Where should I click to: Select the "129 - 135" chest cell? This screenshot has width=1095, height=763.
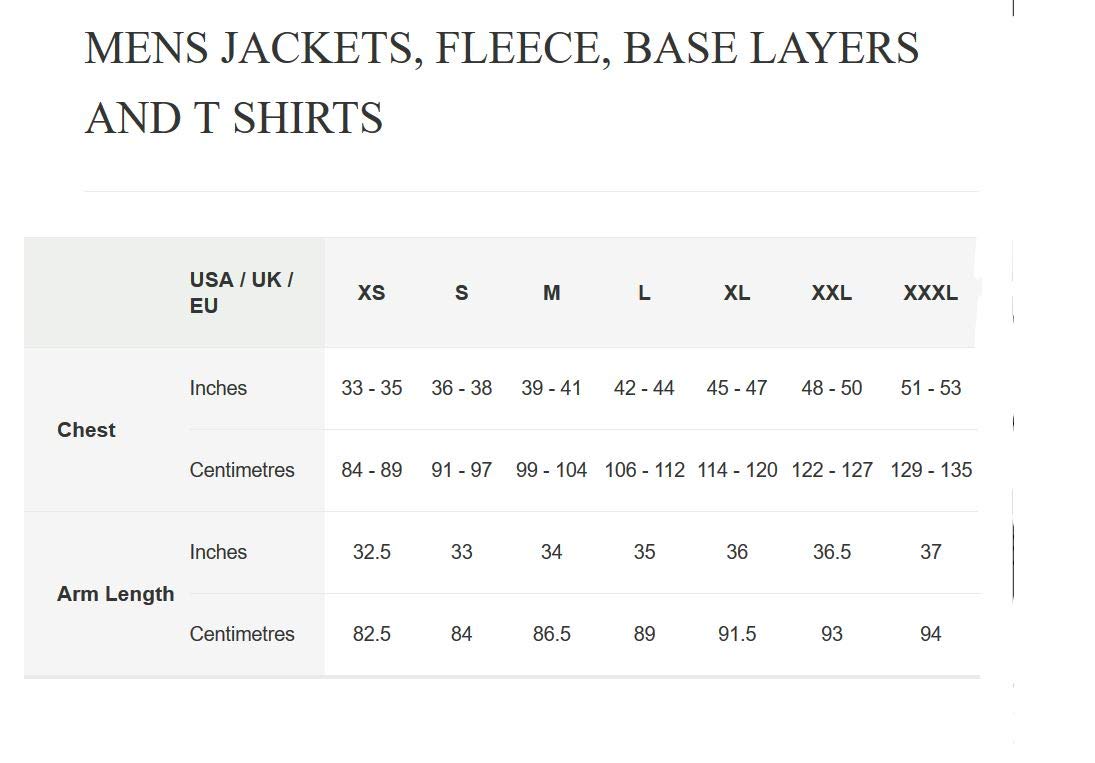coord(930,470)
